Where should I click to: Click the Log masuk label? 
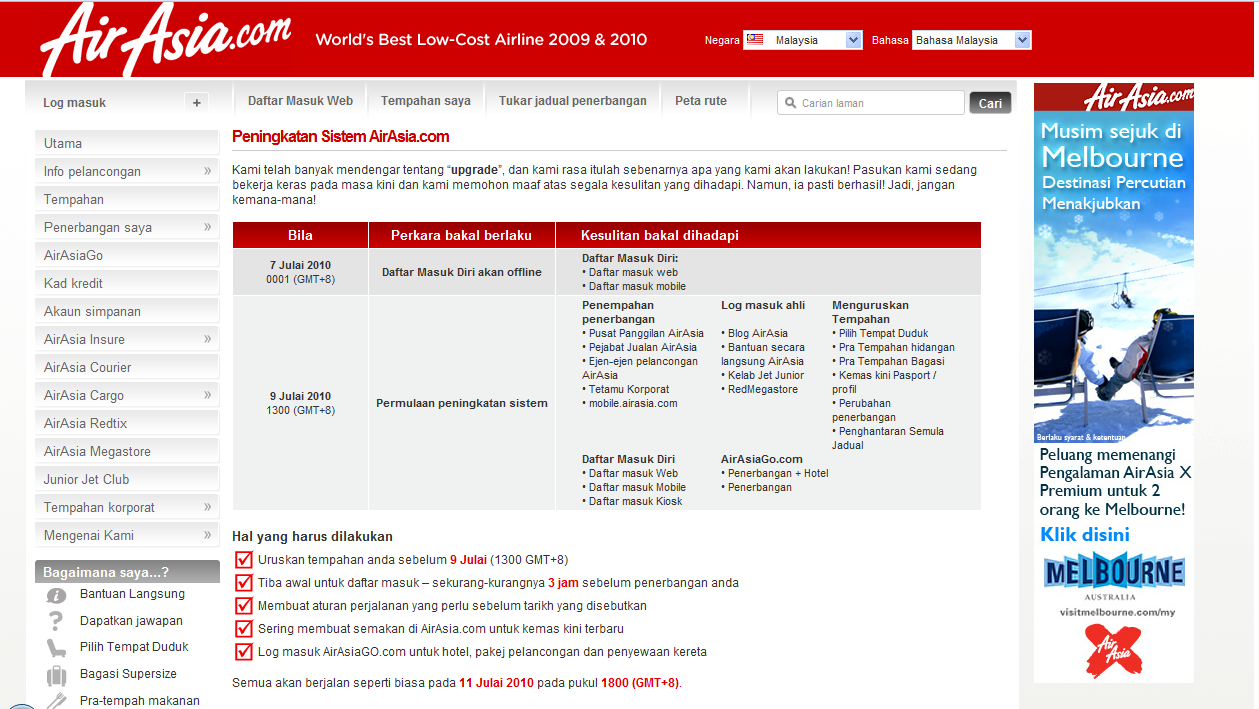pos(74,103)
